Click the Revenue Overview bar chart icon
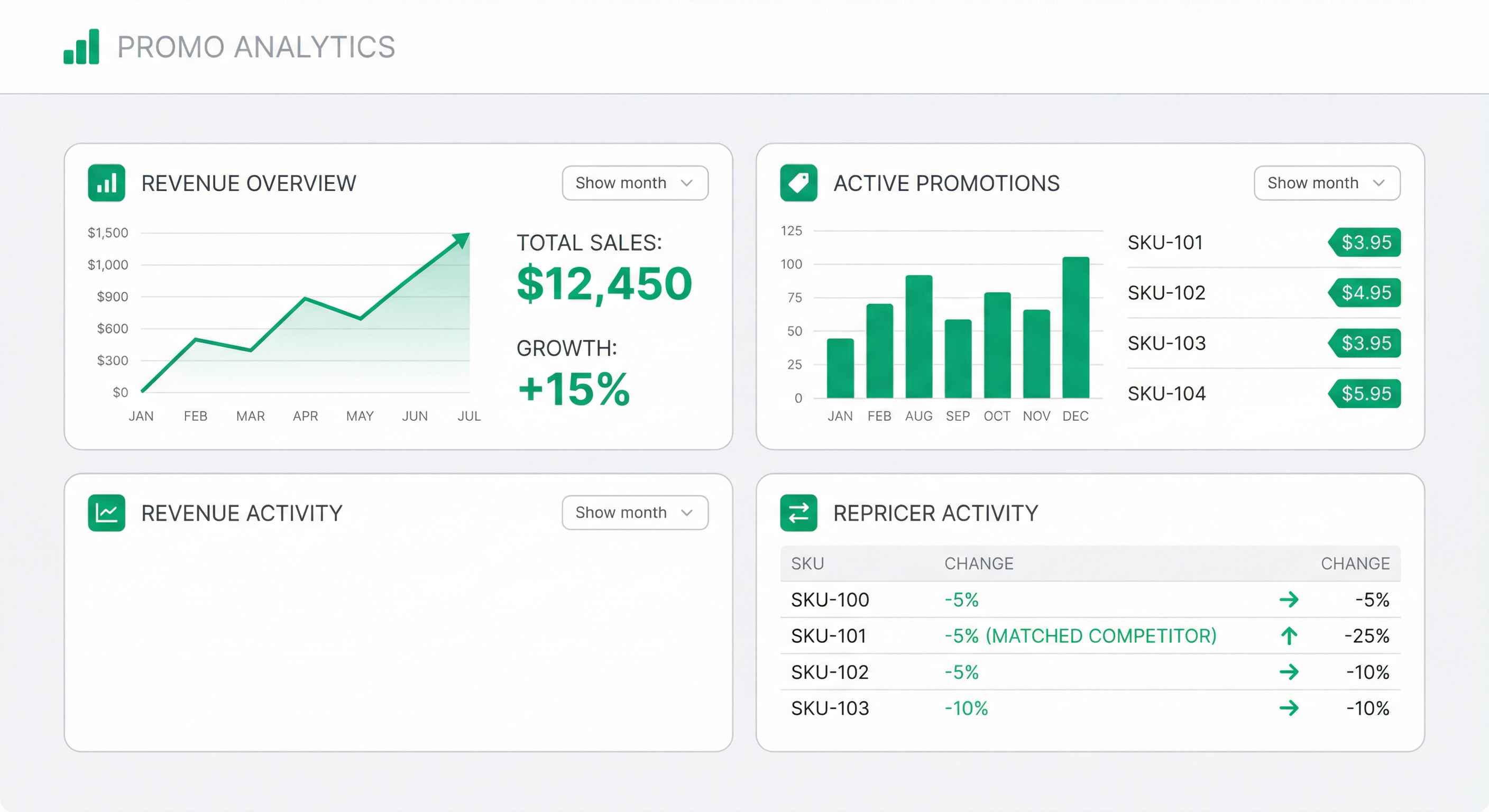The image size is (1489, 812). (x=106, y=183)
